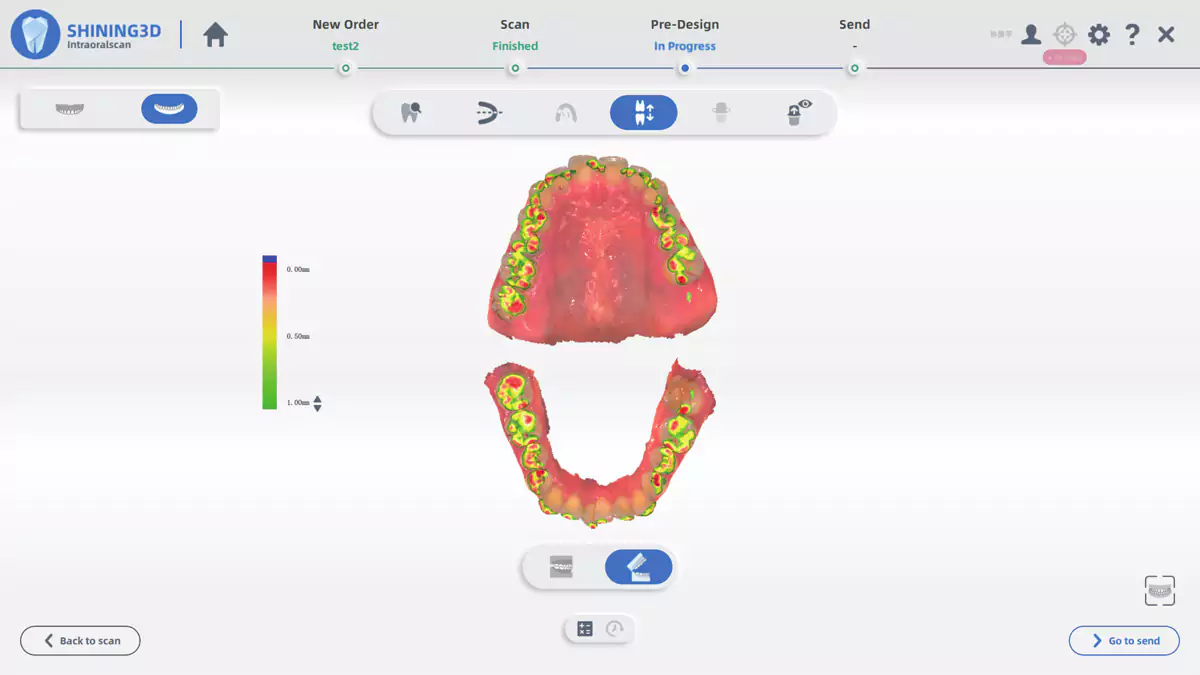Open the undercut view eye tool
This screenshot has width=1200, height=675.
(x=798, y=113)
